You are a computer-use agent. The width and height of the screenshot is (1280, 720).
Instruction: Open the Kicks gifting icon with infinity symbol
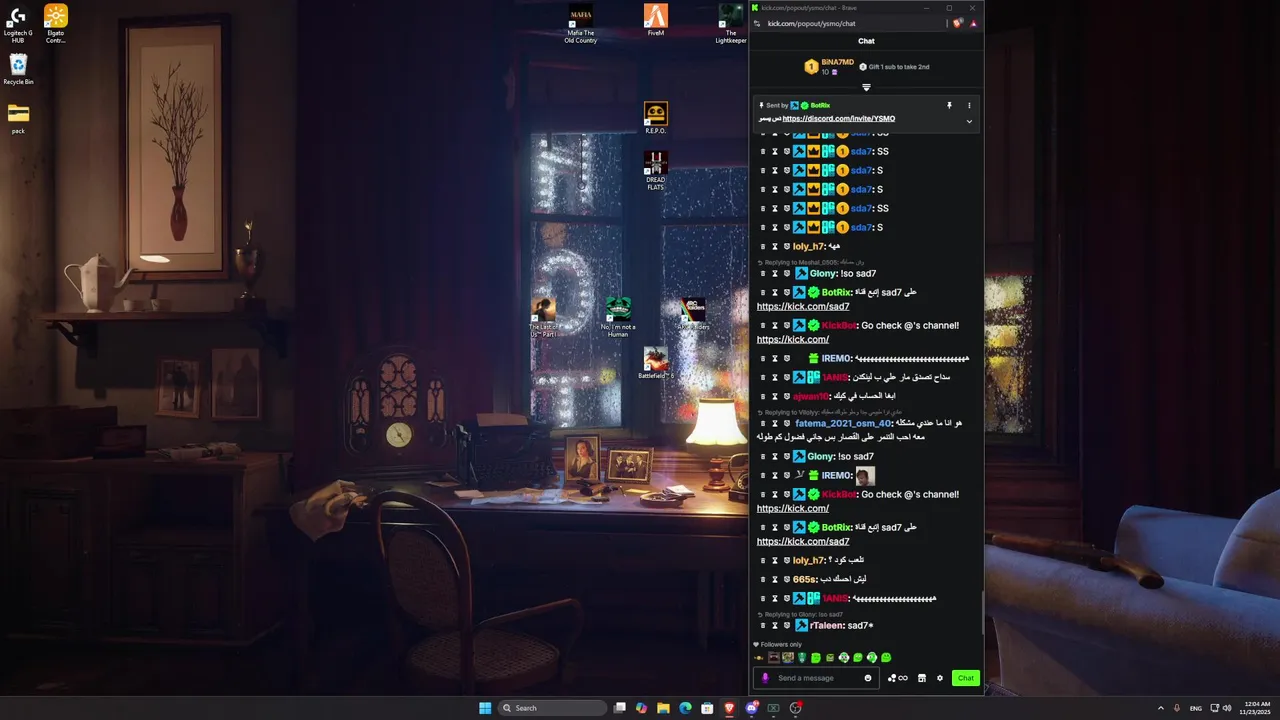[x=897, y=678]
